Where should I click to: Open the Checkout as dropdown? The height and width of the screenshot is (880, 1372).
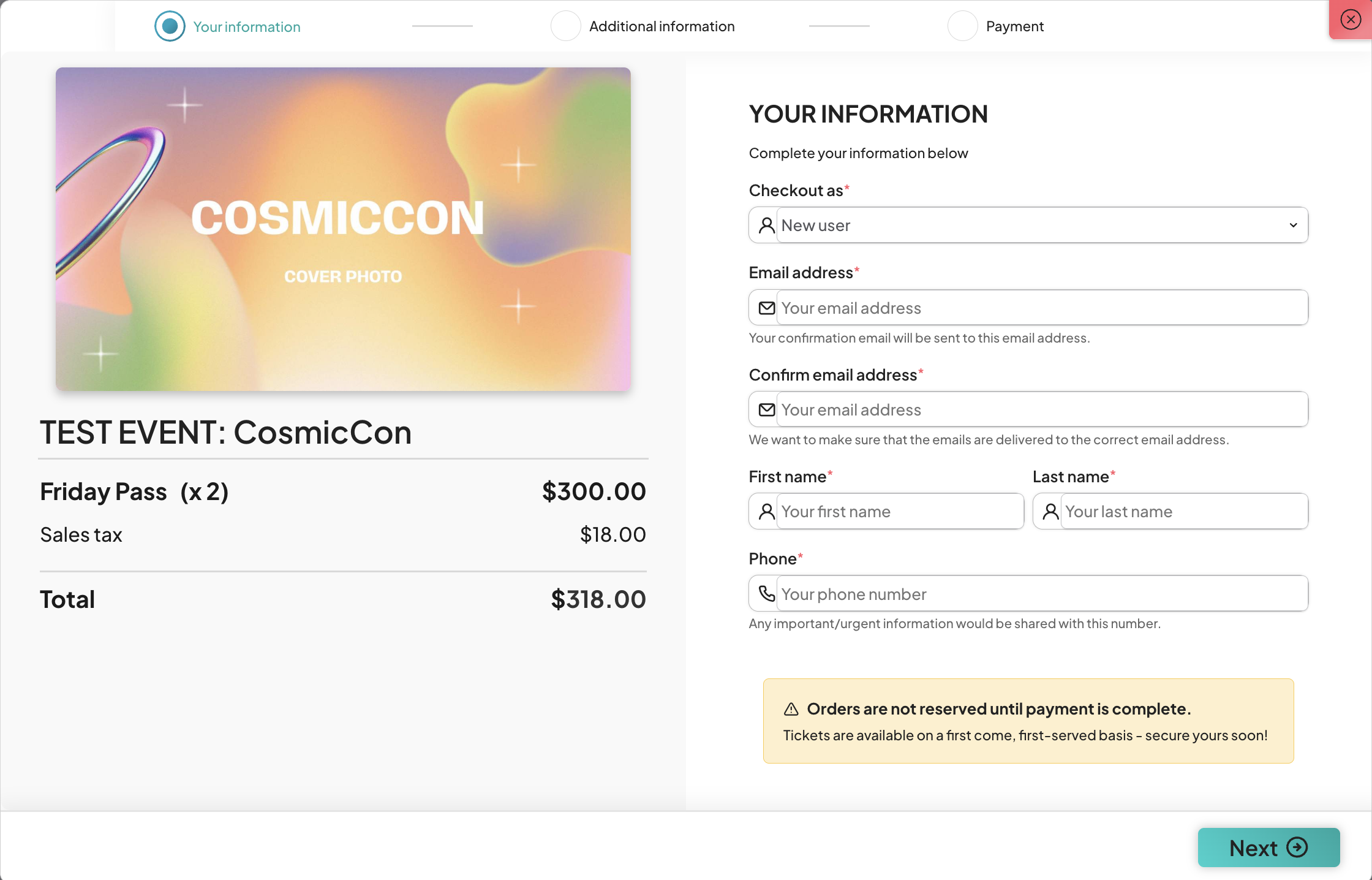(x=1041, y=226)
